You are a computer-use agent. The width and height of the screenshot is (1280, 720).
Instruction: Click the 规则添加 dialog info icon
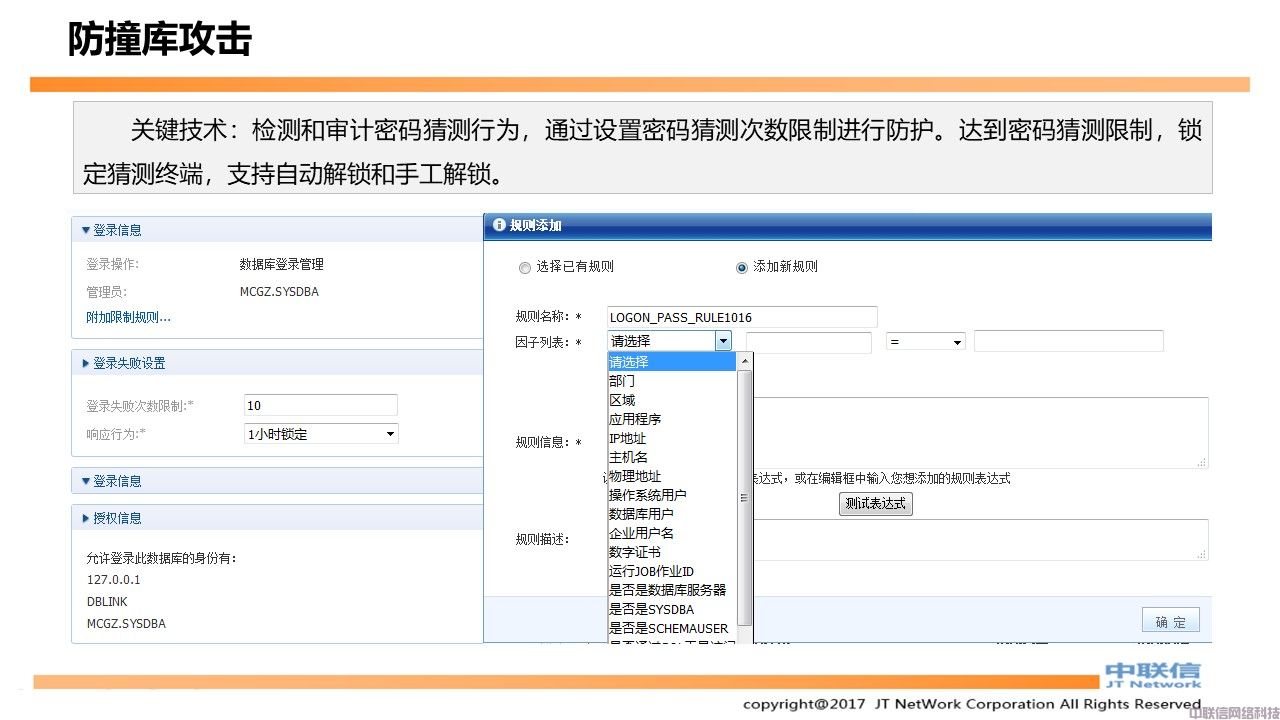point(498,226)
